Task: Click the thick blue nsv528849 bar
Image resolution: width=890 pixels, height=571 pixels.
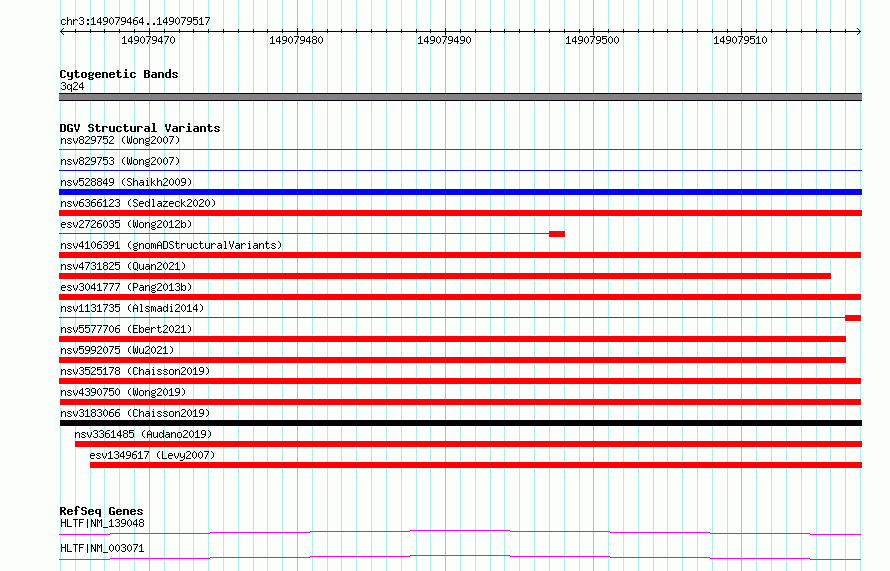Action: (460, 192)
